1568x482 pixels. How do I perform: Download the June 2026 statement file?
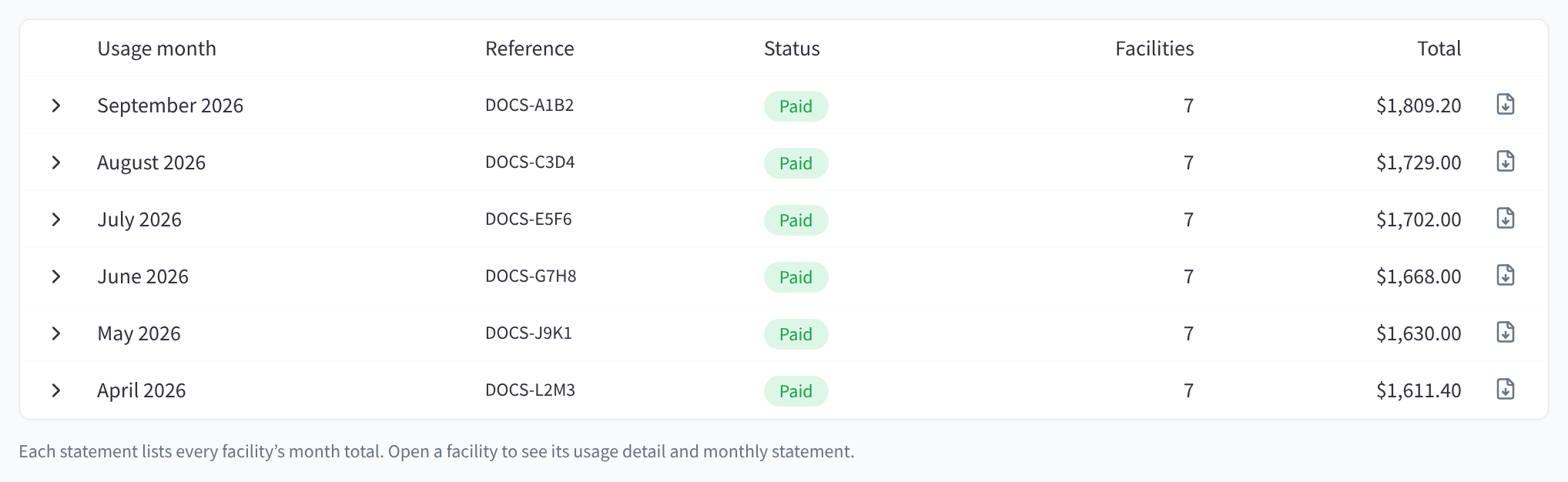1505,275
